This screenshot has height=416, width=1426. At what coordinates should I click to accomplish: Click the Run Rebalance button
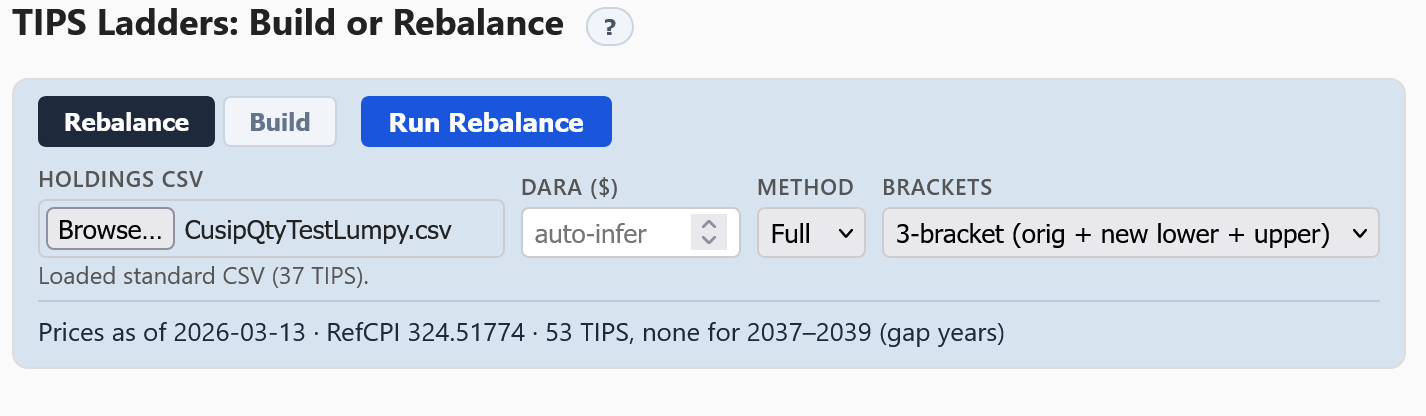486,122
